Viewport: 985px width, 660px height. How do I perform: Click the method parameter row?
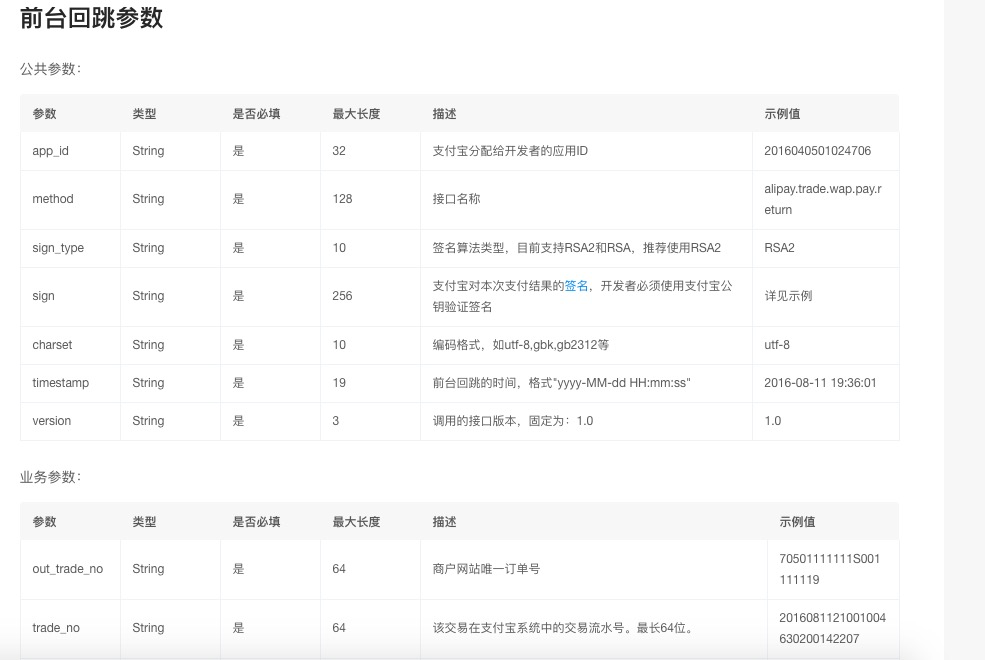(52, 199)
